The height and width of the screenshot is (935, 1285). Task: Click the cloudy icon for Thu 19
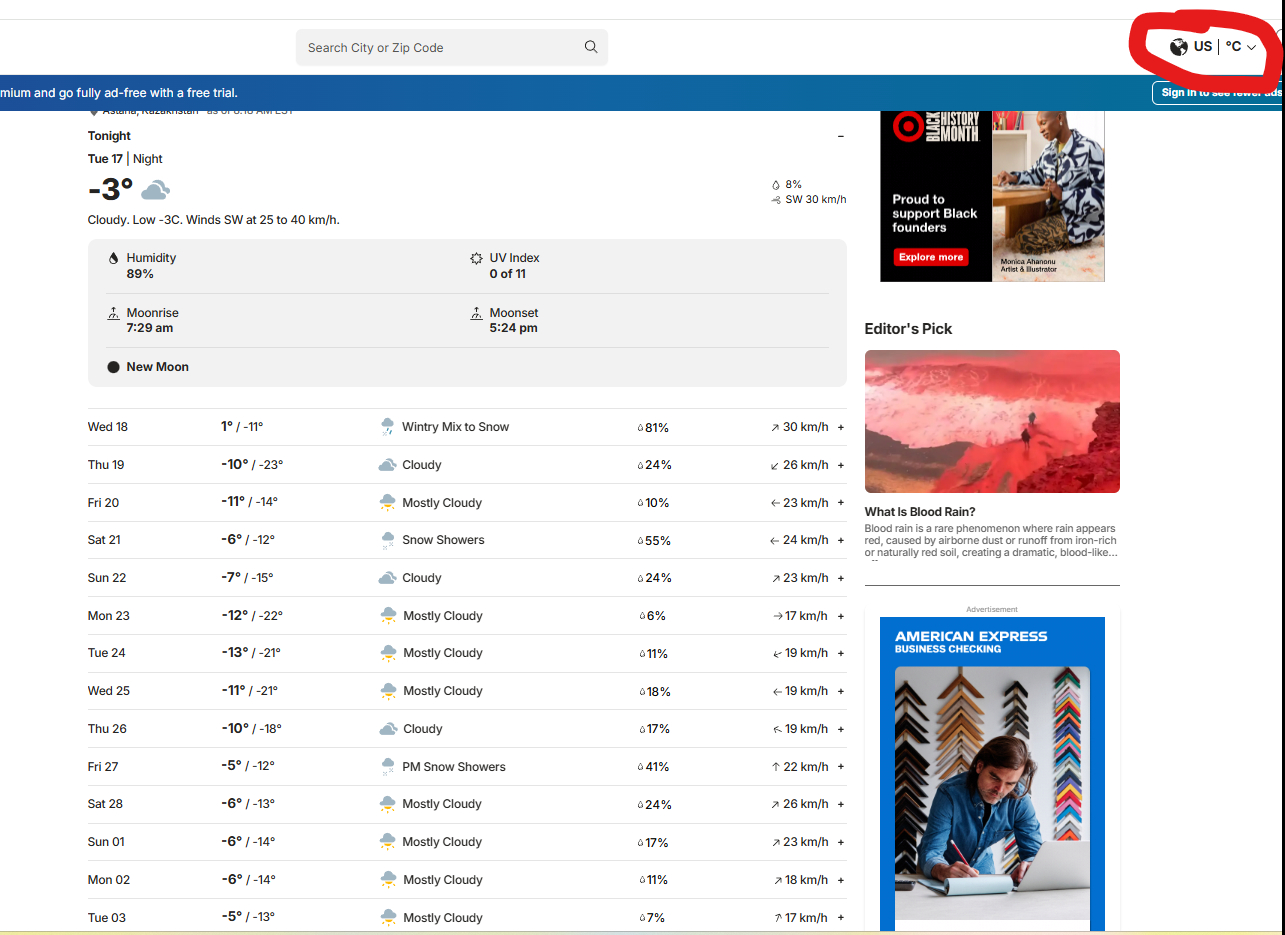(387, 465)
